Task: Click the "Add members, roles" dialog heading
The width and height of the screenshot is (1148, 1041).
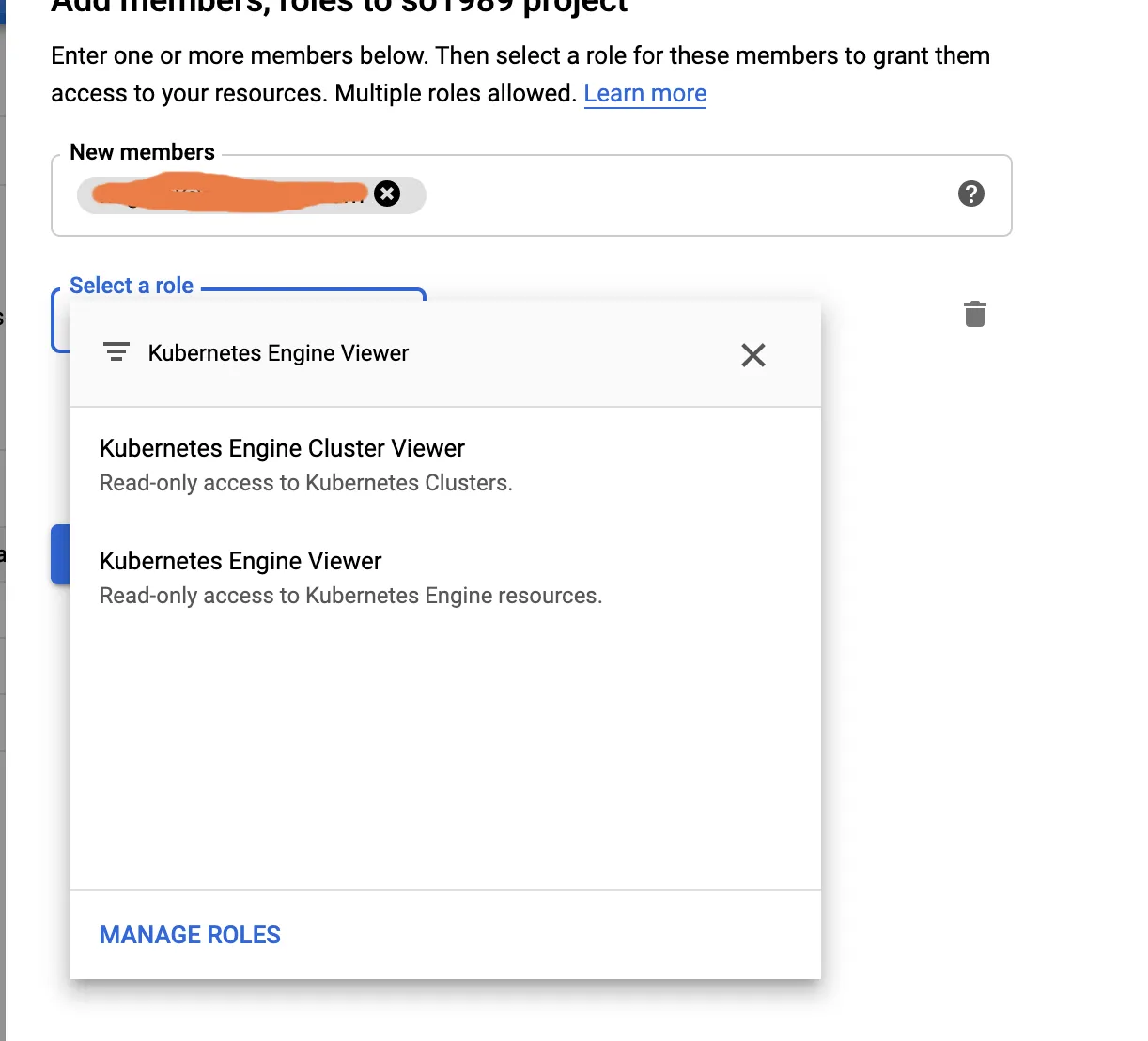Action: click(338, 6)
